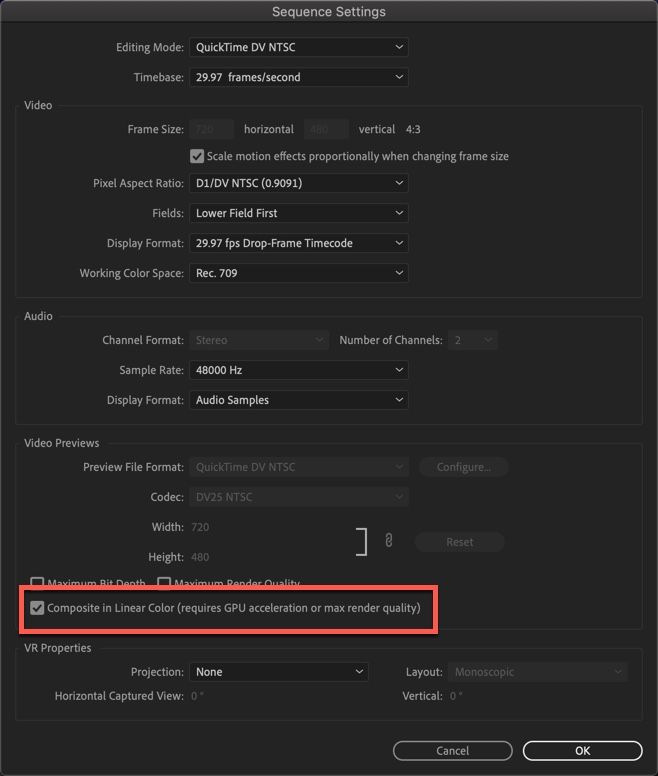Open the Sample Rate dropdown
Viewport: 658px width, 776px height.
298,370
